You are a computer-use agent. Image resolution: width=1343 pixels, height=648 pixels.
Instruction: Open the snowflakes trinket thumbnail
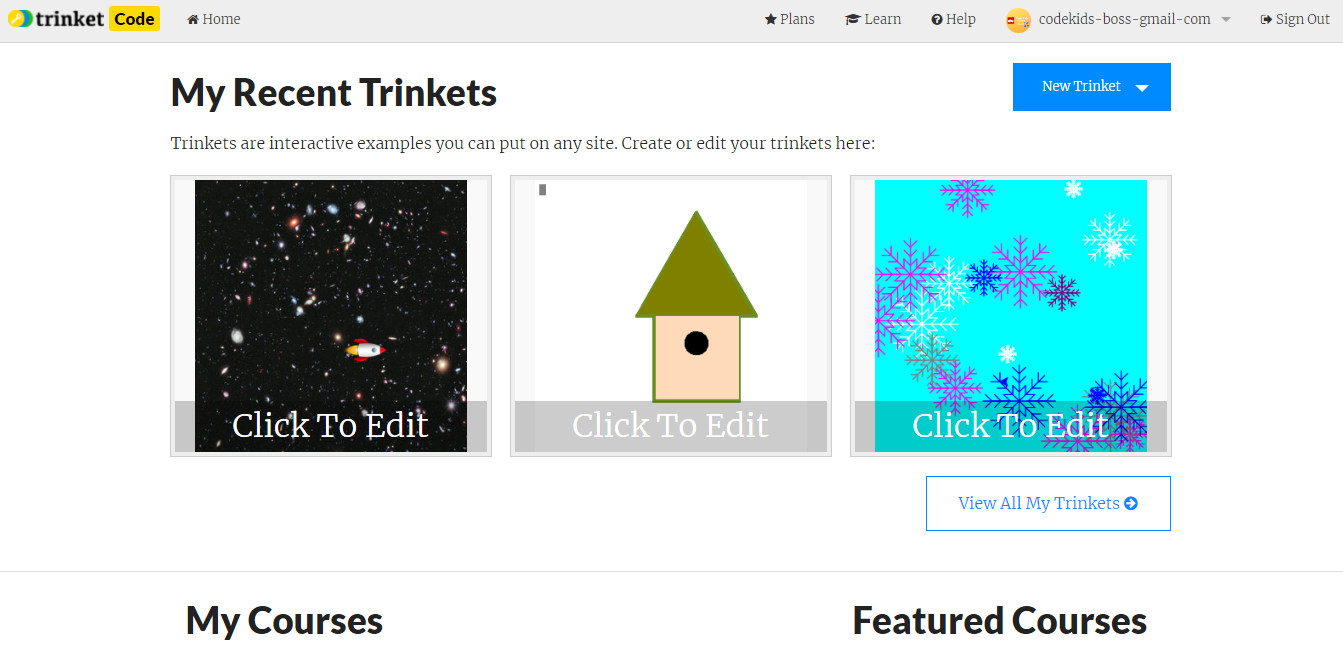[1011, 316]
